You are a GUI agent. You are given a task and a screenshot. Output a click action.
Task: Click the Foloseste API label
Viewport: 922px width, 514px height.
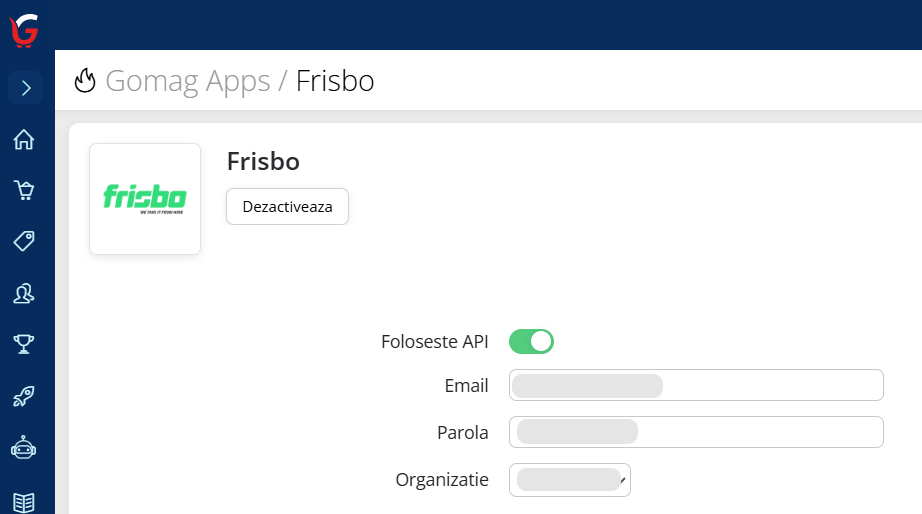[x=435, y=342]
